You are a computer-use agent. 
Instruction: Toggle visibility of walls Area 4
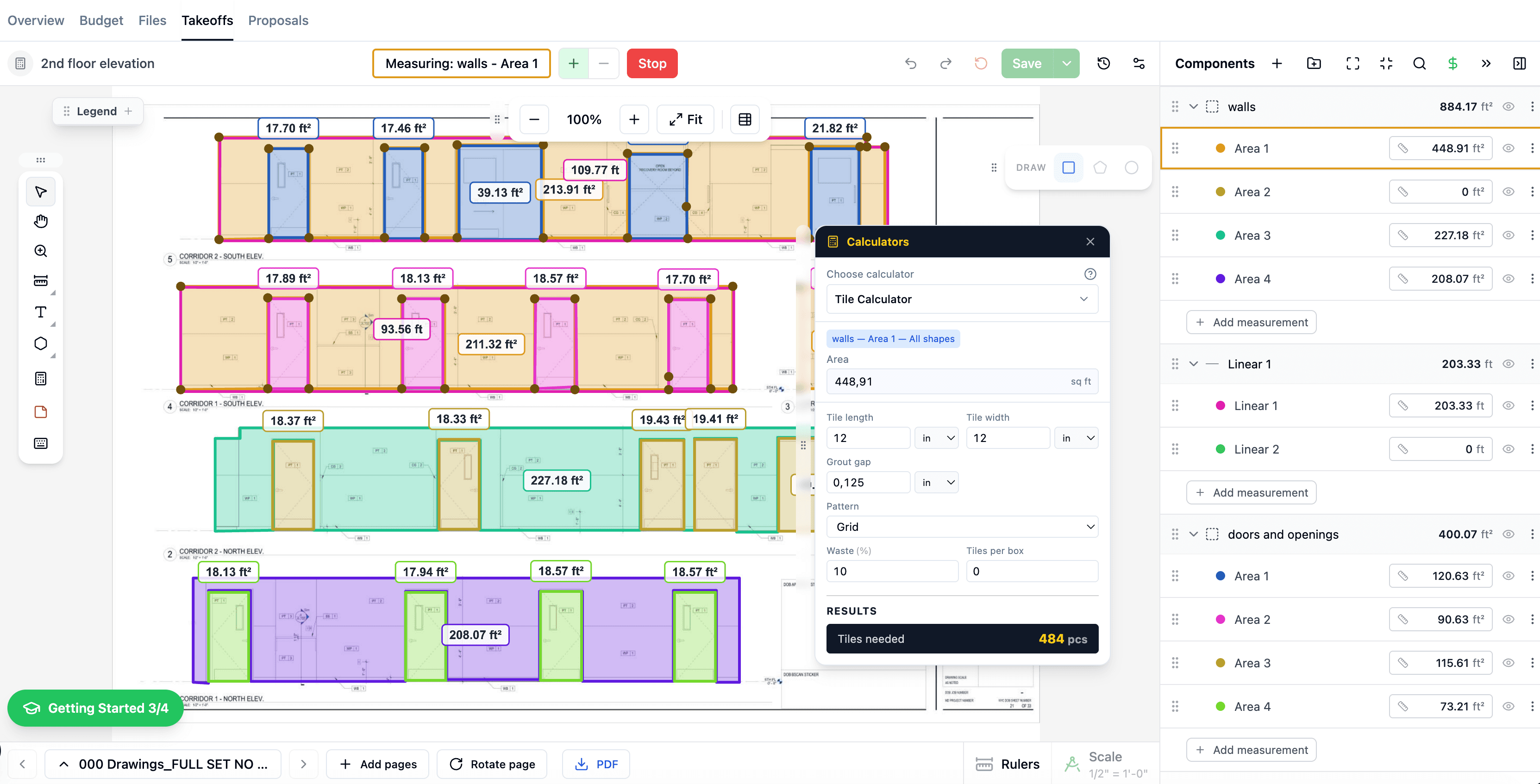tap(1509, 279)
